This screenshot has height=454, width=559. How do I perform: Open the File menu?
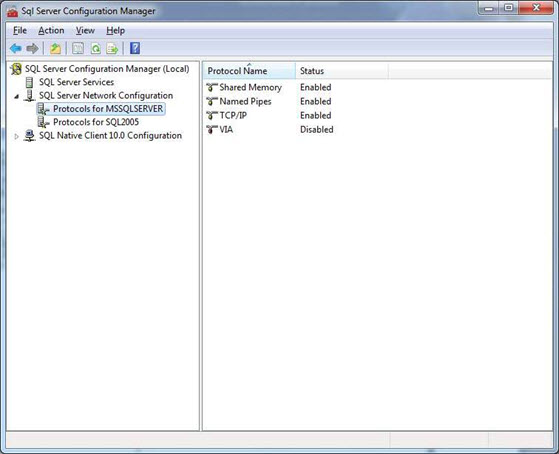20,31
